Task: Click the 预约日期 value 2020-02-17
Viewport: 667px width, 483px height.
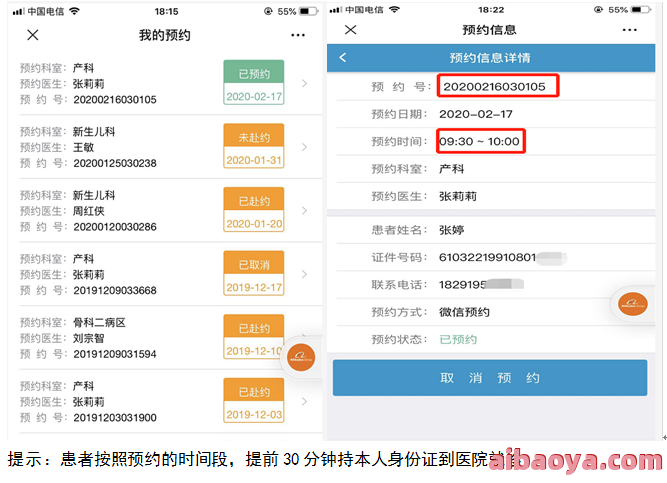Action: (476, 114)
